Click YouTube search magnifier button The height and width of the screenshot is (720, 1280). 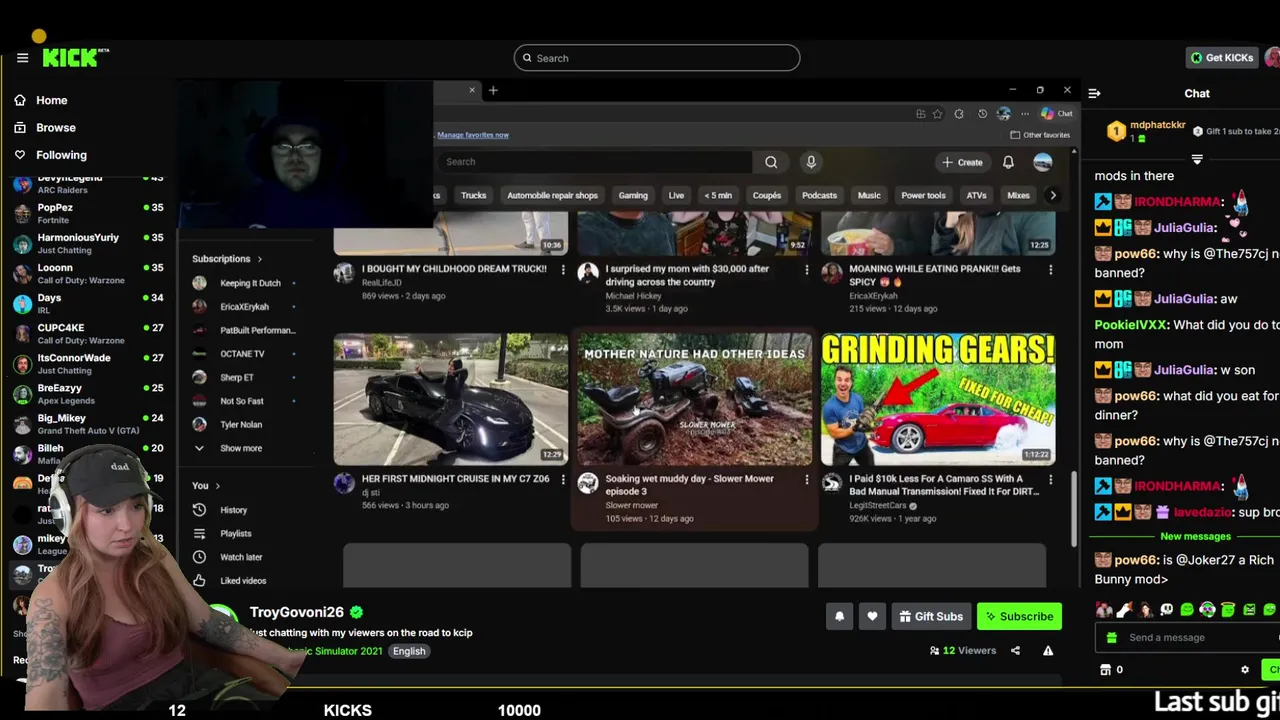click(x=771, y=162)
